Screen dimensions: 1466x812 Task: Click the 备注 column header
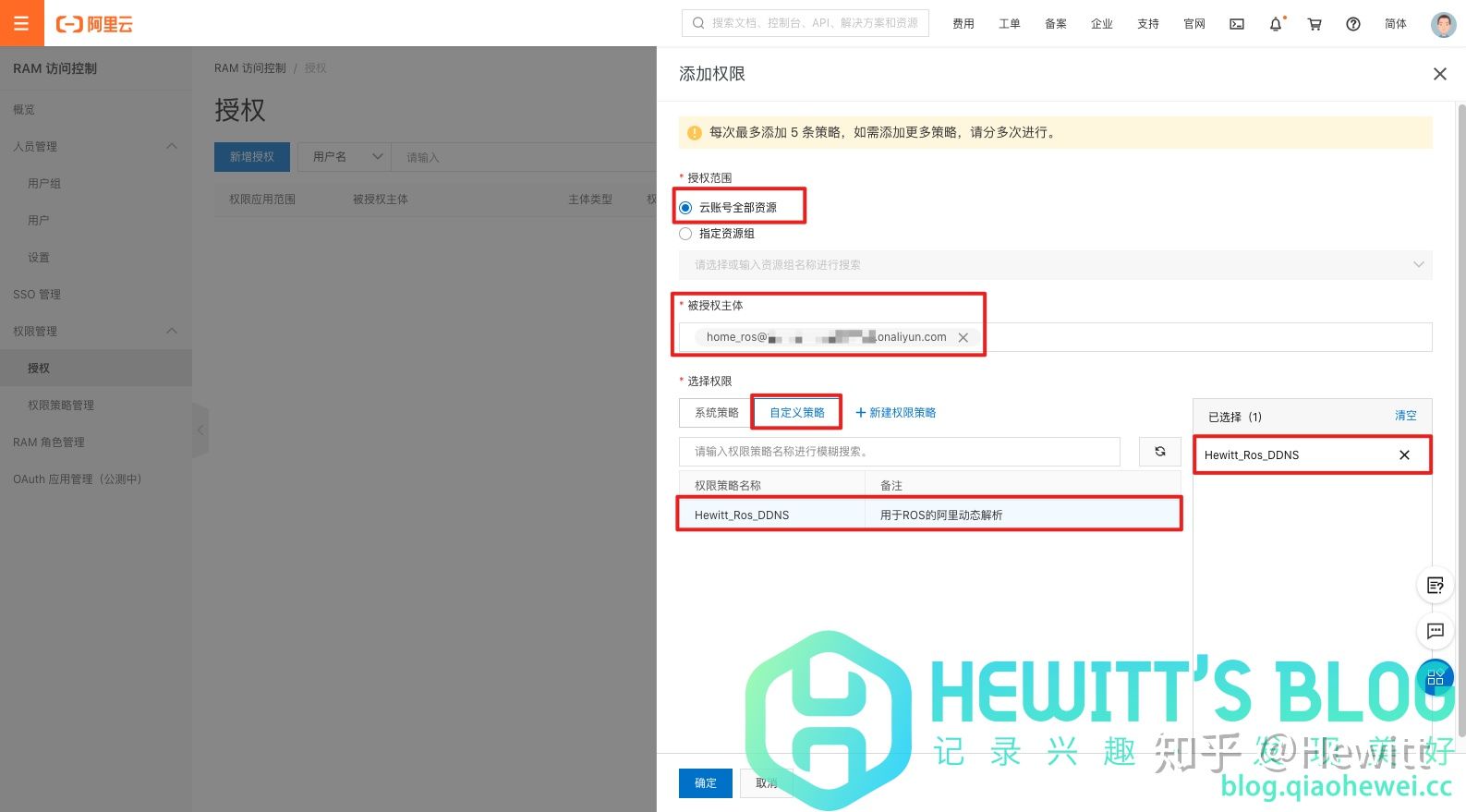pos(891,486)
